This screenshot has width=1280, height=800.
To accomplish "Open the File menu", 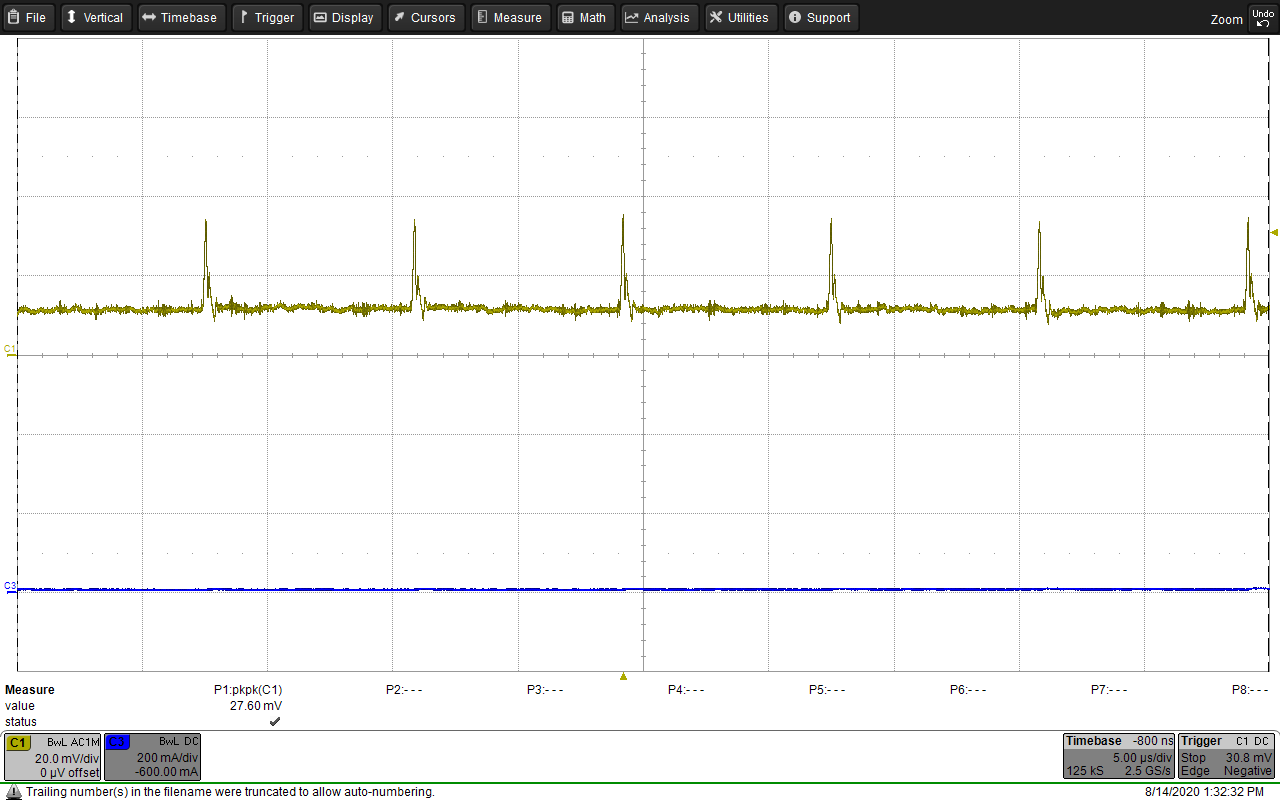I will [x=28, y=17].
